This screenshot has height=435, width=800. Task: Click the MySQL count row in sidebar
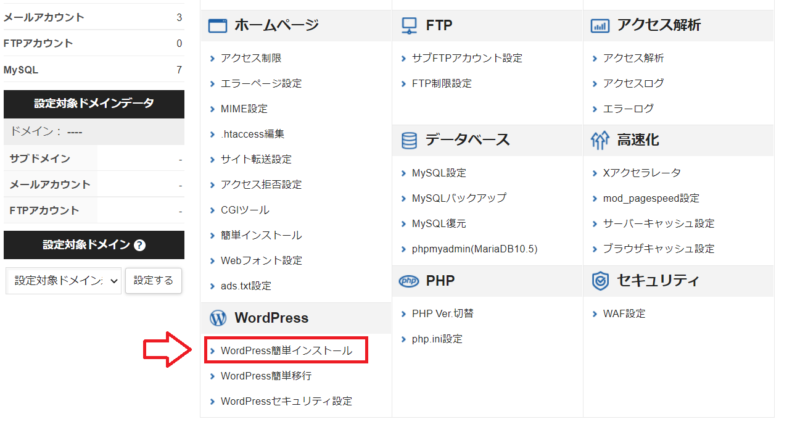(x=93, y=70)
